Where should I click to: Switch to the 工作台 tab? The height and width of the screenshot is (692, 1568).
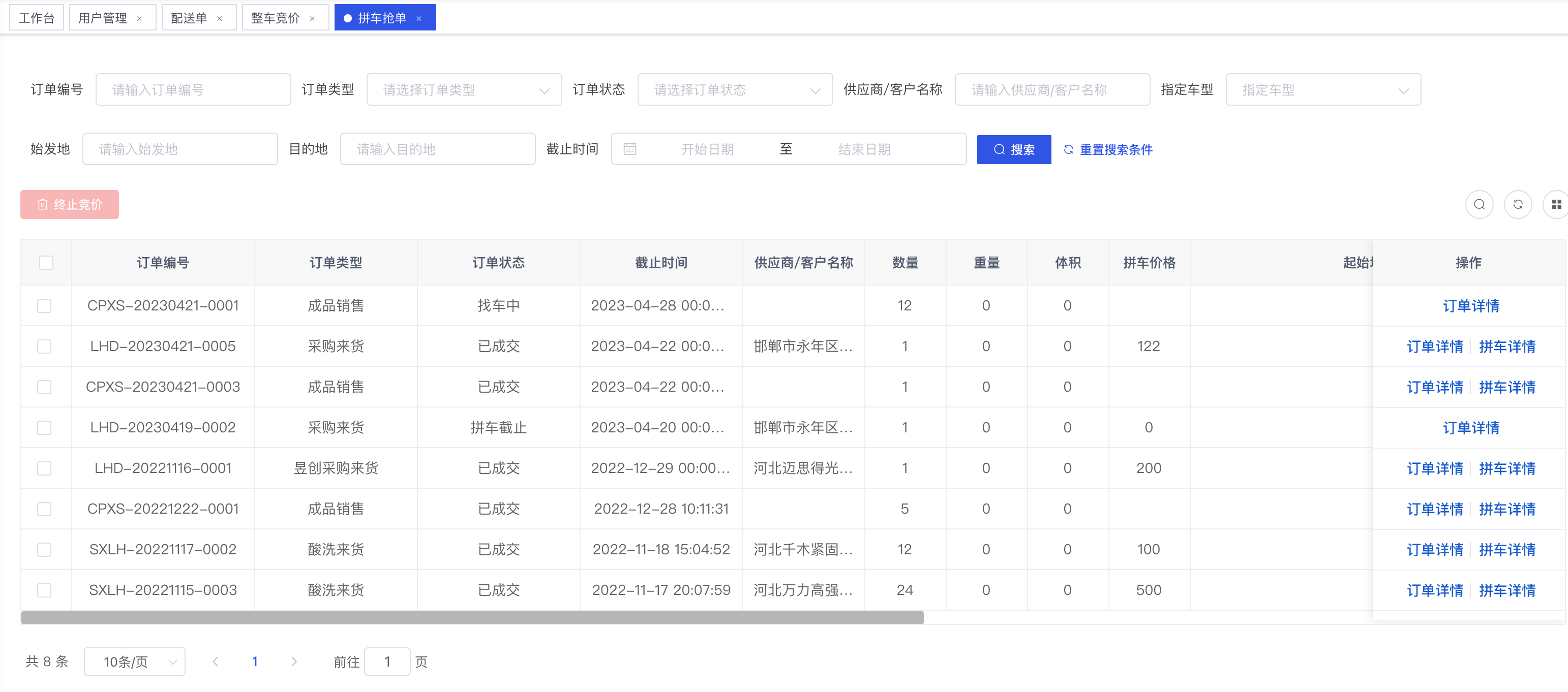click(37, 18)
